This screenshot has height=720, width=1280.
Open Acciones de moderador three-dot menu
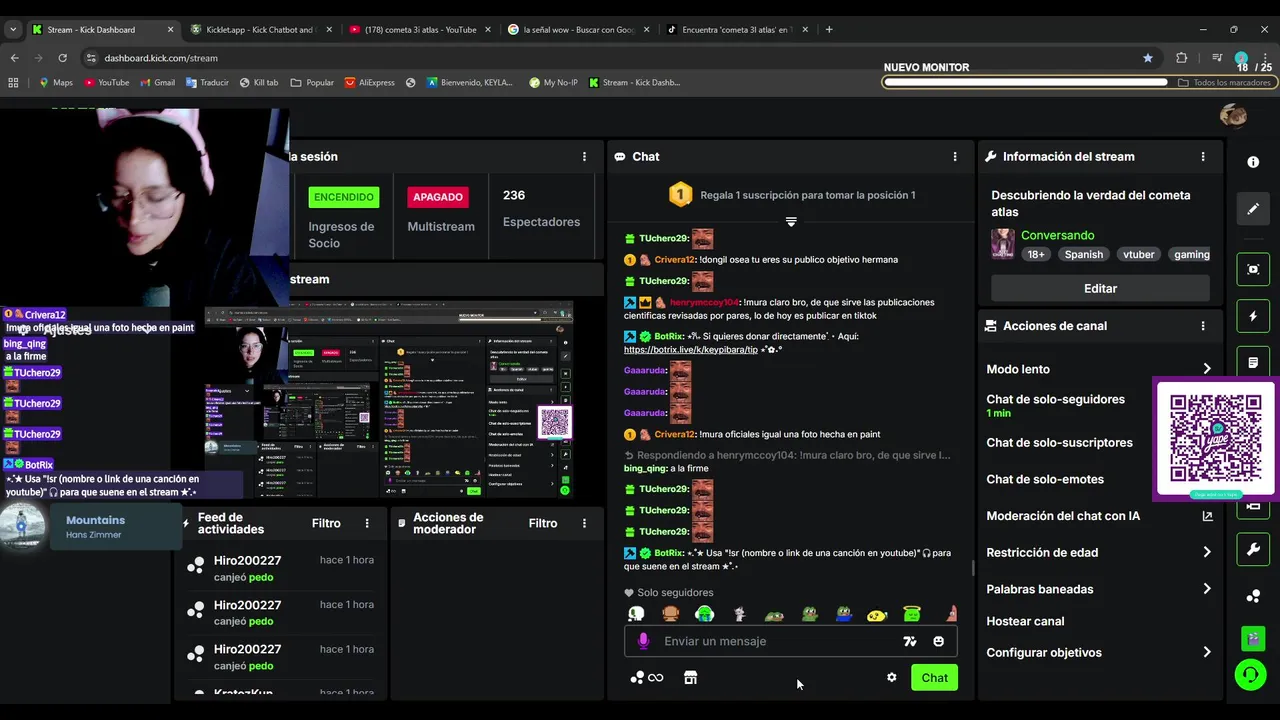[584, 523]
